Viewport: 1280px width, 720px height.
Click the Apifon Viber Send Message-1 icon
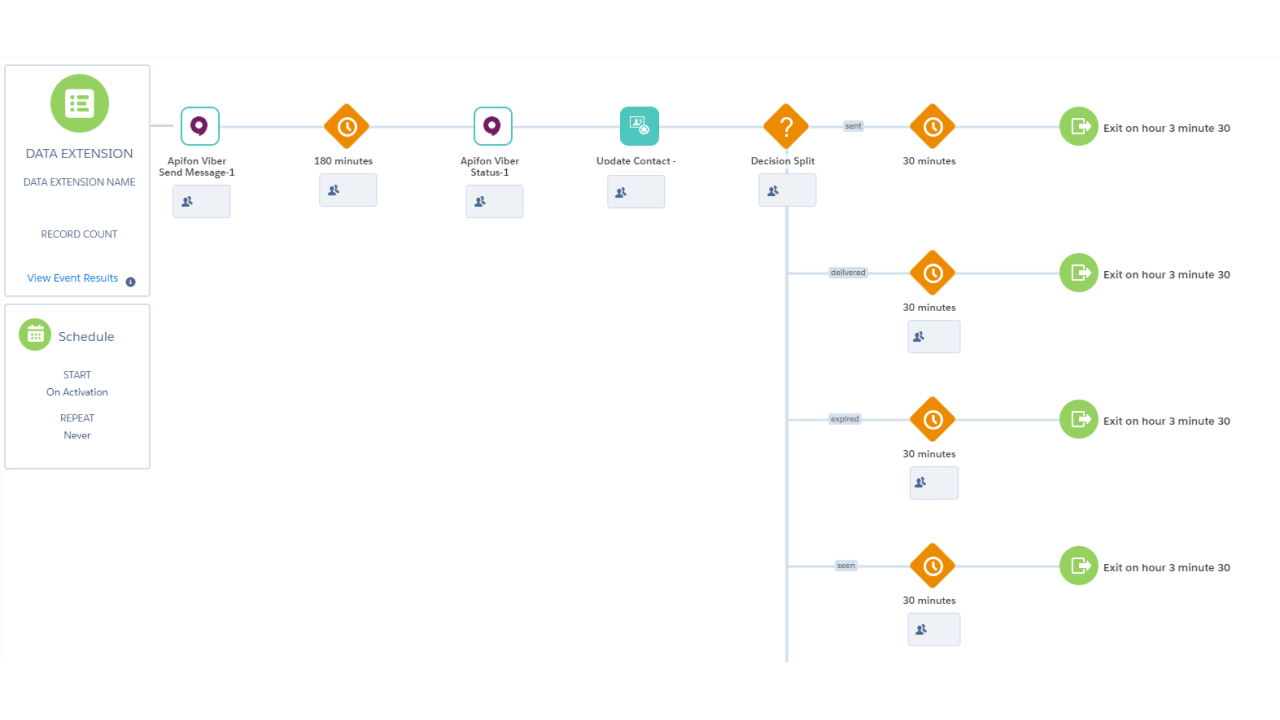click(x=199, y=127)
